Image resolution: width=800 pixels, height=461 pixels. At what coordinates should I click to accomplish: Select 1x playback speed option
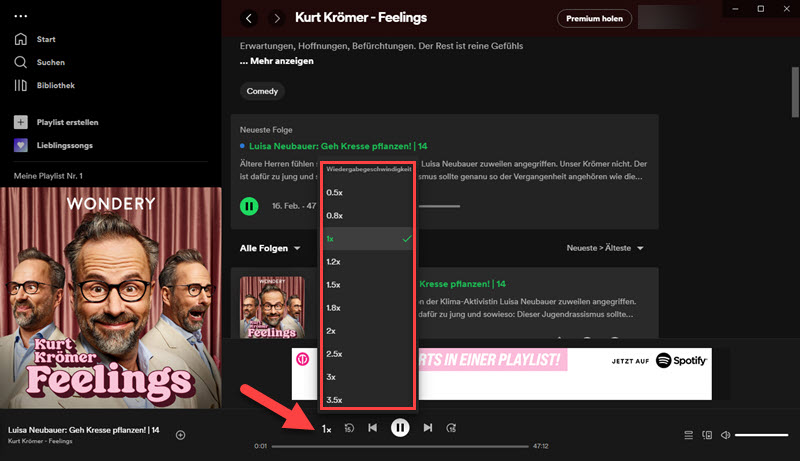pyautogui.click(x=367, y=239)
